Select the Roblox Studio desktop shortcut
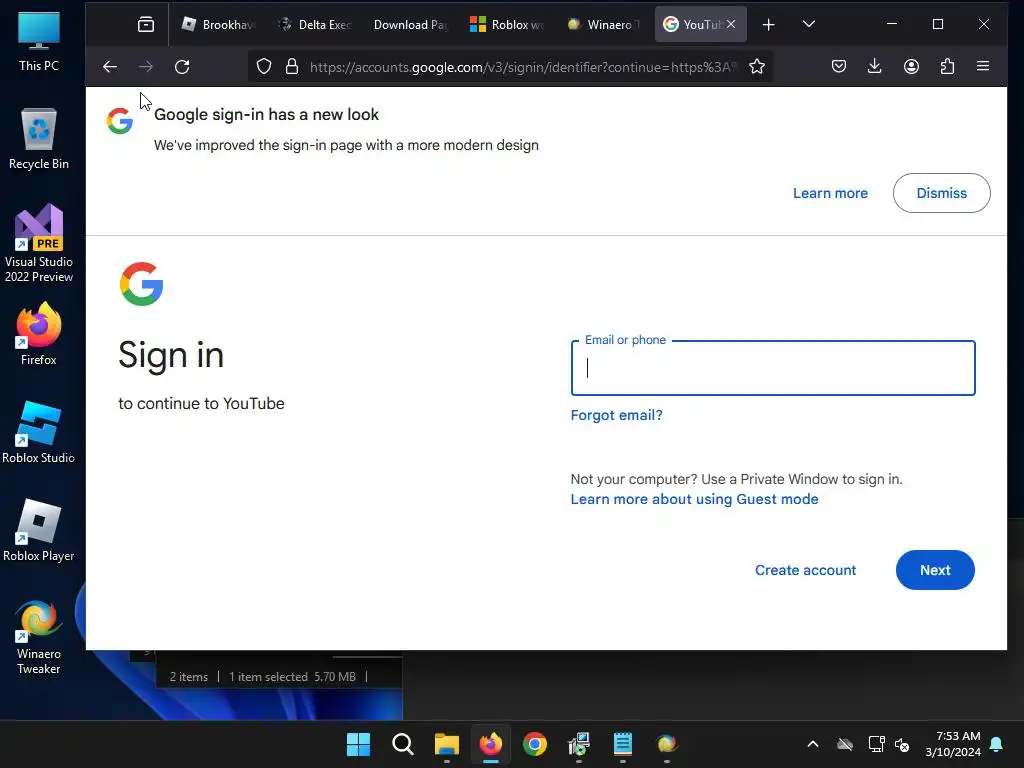This screenshot has height=768, width=1024. (x=39, y=432)
